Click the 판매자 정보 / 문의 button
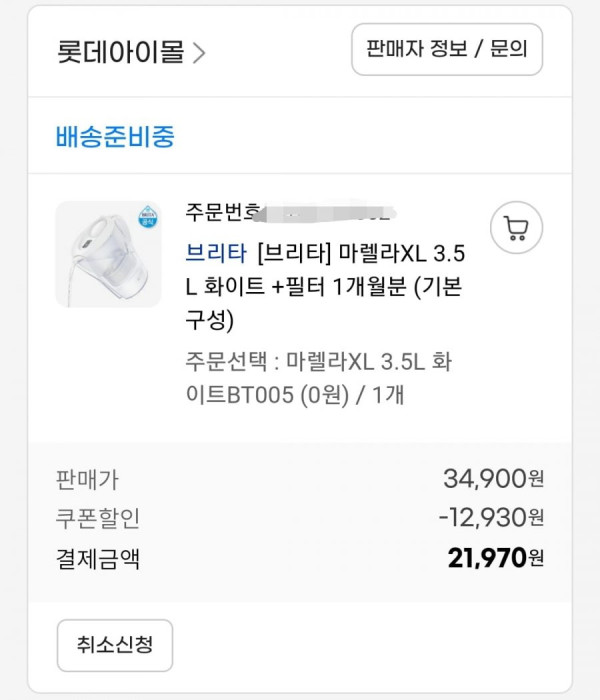This screenshot has height=700, width=600. pyautogui.click(x=447, y=49)
